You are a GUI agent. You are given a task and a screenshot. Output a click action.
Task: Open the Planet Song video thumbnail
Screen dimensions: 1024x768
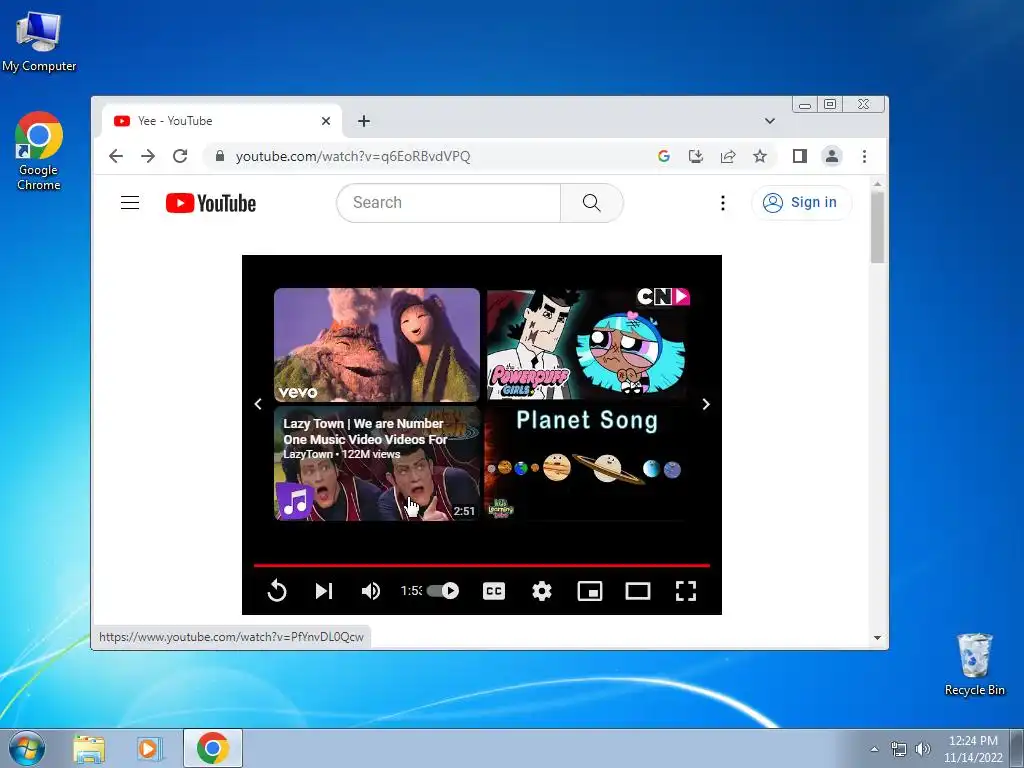[588, 464]
